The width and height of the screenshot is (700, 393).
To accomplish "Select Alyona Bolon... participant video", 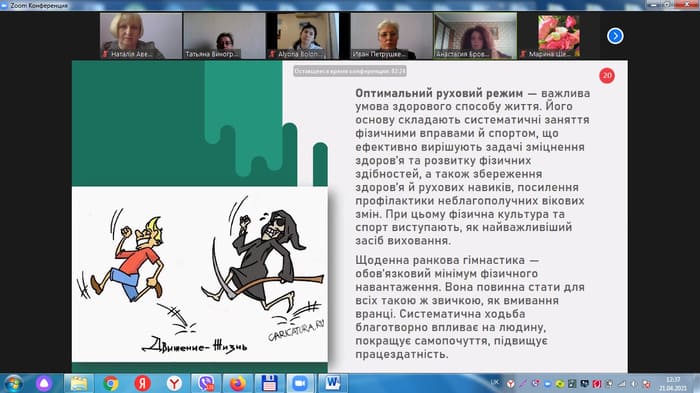I will 304,36.
